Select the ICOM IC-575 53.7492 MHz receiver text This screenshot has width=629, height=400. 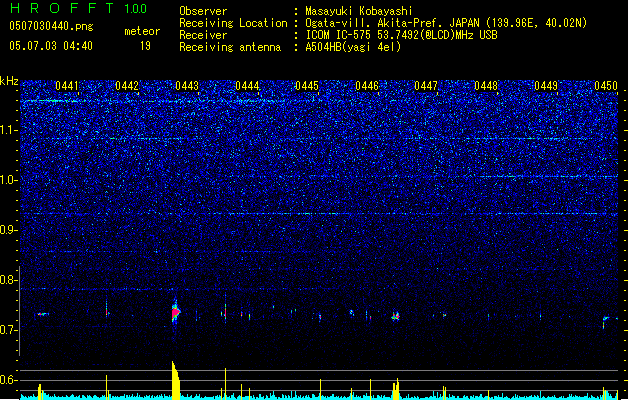click(x=401, y=35)
